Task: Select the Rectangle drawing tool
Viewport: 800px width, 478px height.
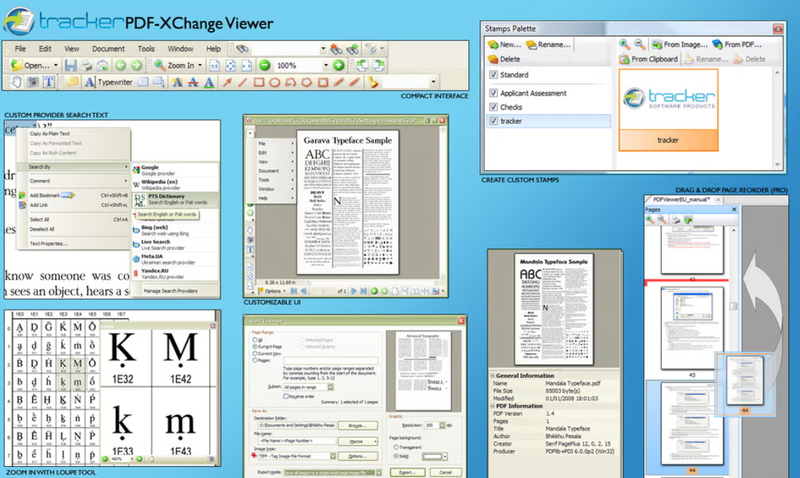Action: (x=259, y=82)
